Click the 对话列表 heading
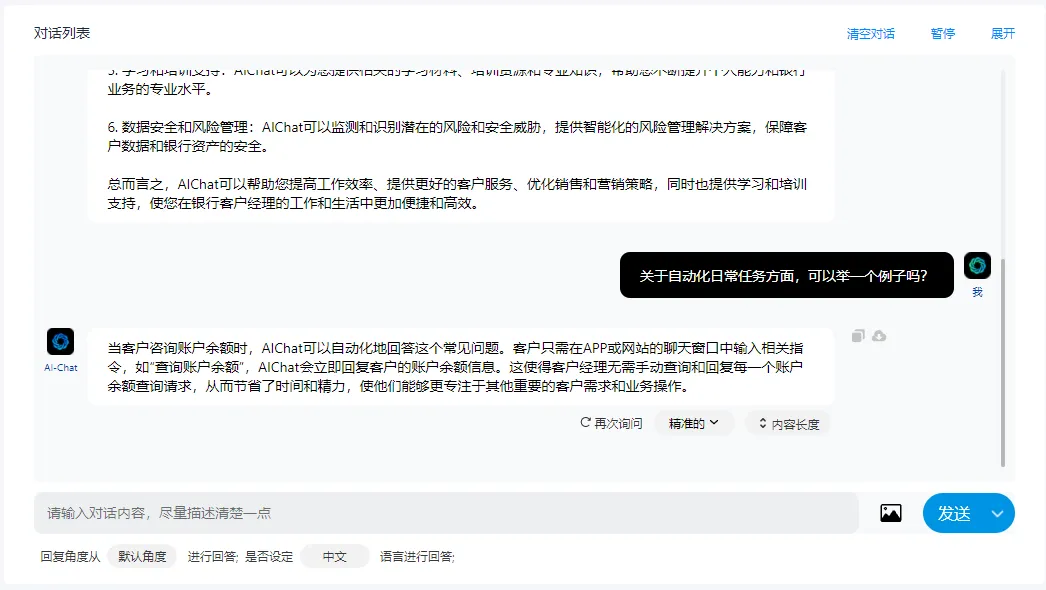The image size is (1046, 590). click(x=62, y=33)
